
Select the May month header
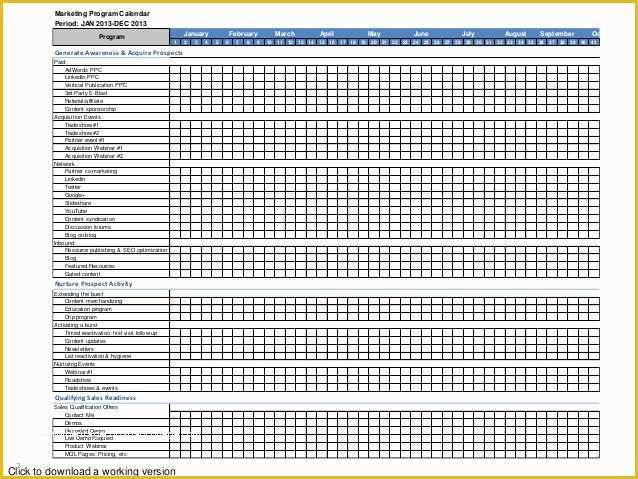pyautogui.click(x=374, y=34)
